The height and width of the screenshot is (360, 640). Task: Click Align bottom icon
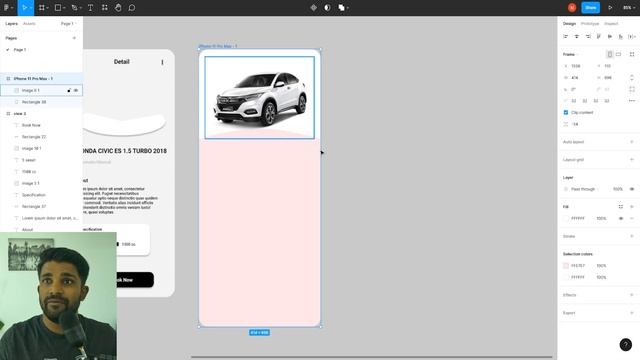click(x=620, y=37)
